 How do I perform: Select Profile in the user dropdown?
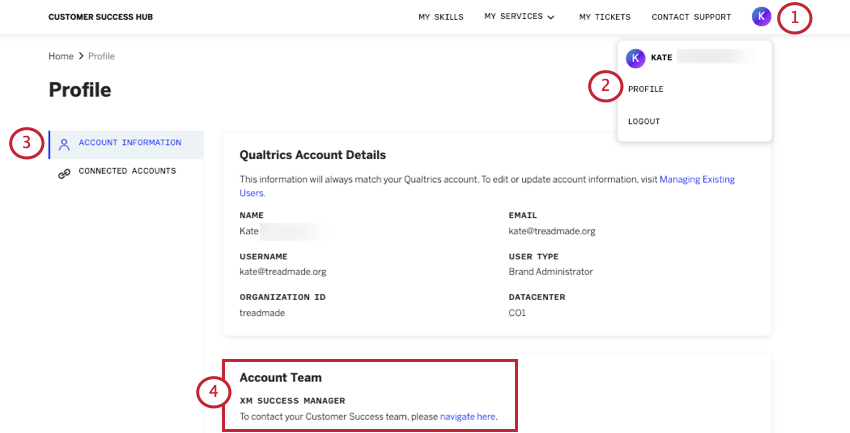(646, 89)
